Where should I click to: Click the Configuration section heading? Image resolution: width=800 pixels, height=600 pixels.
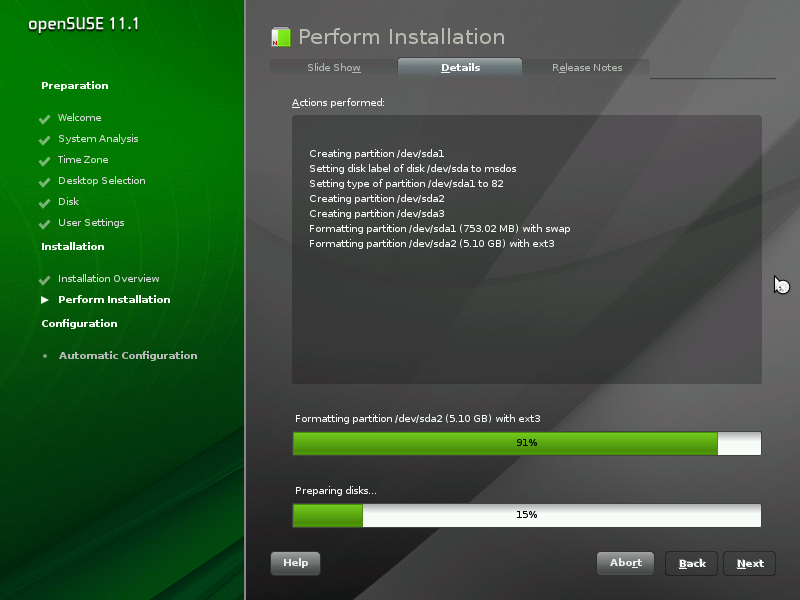click(79, 324)
